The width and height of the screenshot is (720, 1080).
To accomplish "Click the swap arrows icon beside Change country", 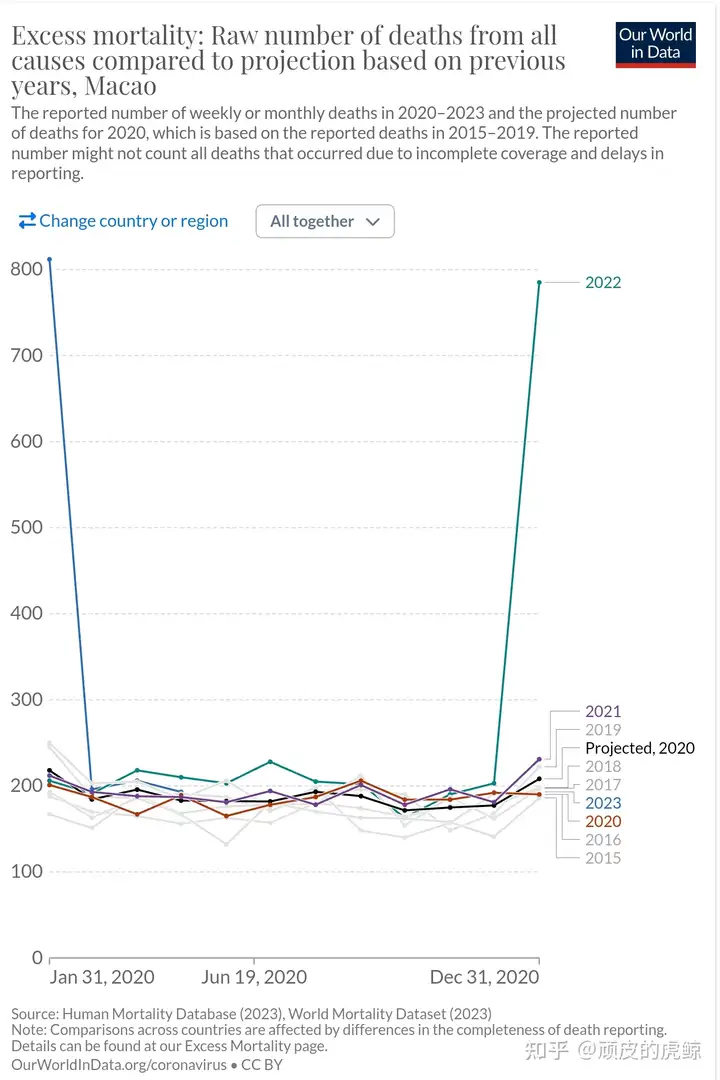I will (27, 220).
